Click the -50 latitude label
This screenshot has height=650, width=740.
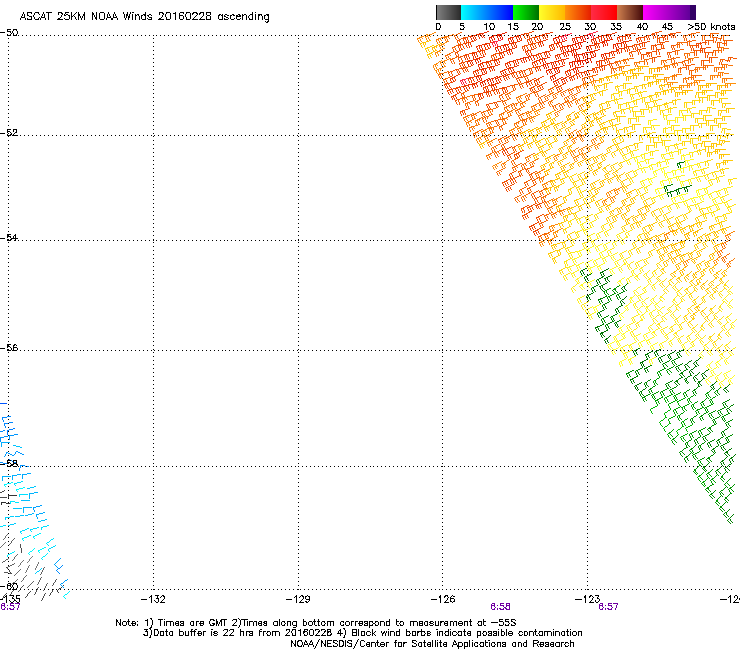pos(9,33)
